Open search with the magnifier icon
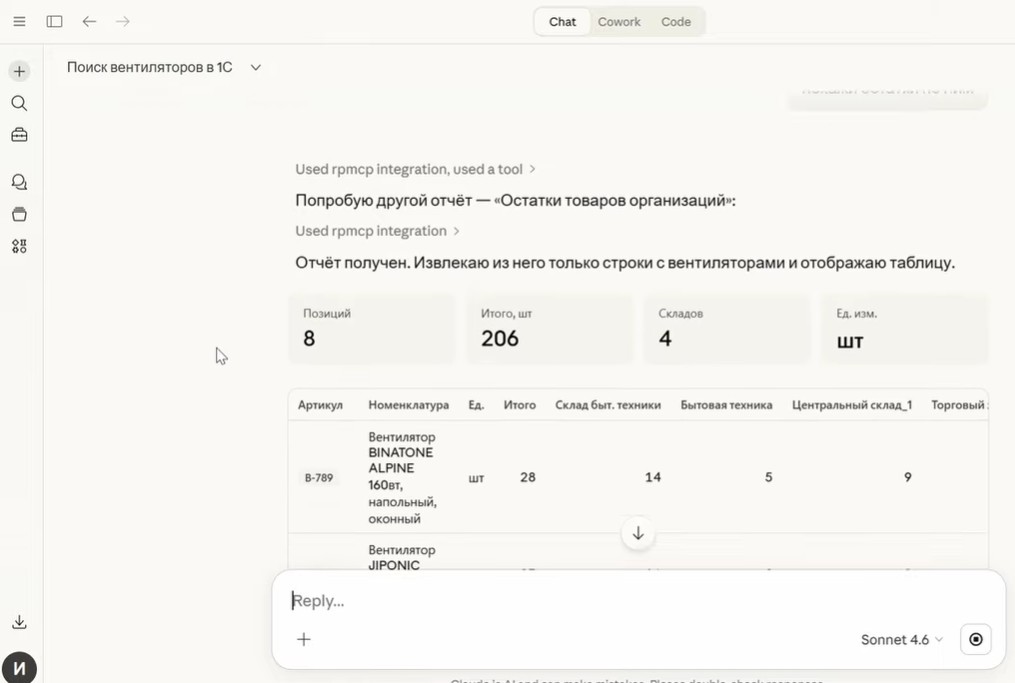Image resolution: width=1015 pixels, height=683 pixels. click(x=19, y=103)
